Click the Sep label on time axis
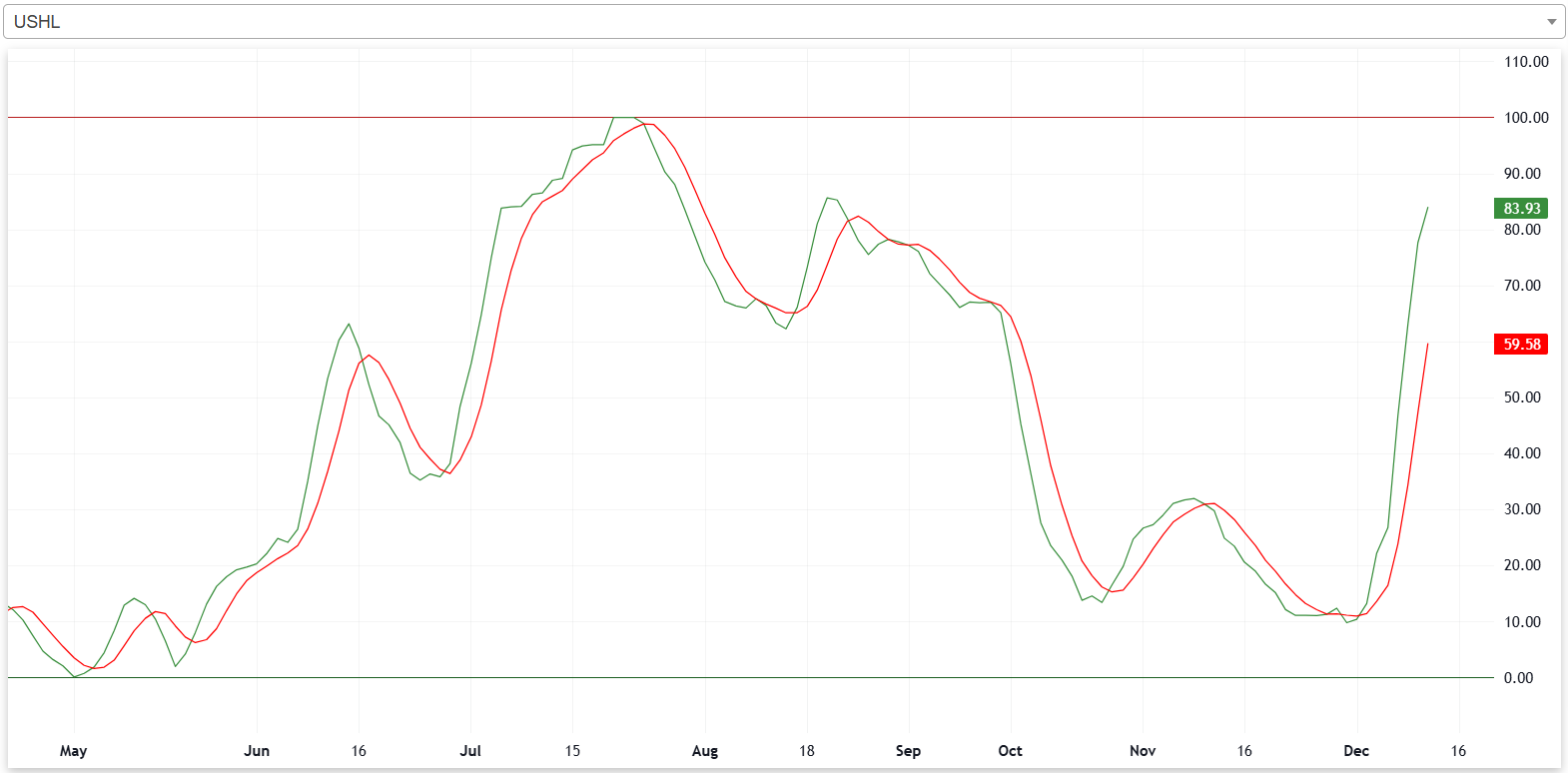 pyautogui.click(x=908, y=751)
